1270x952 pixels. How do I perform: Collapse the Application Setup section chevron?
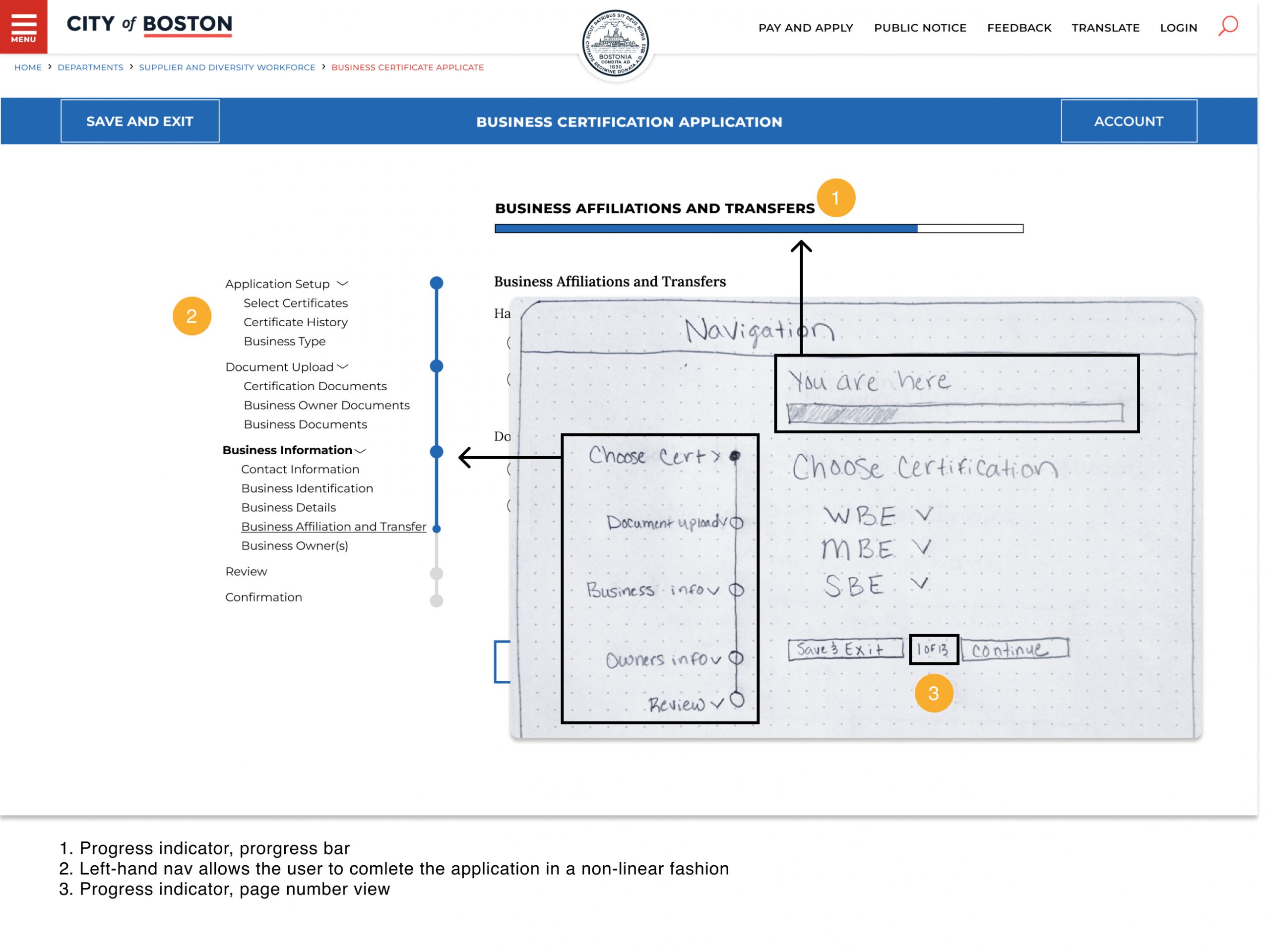click(x=343, y=284)
